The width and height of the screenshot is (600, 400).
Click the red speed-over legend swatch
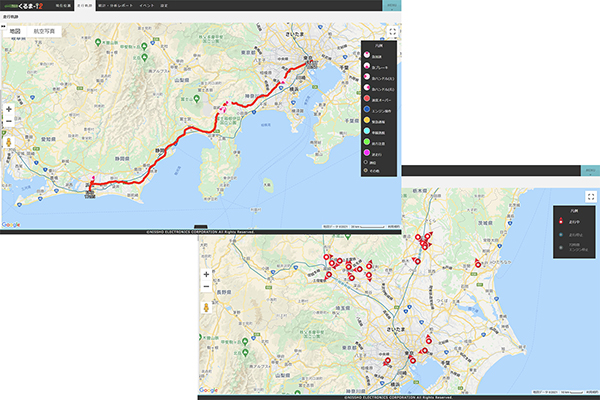coord(367,98)
